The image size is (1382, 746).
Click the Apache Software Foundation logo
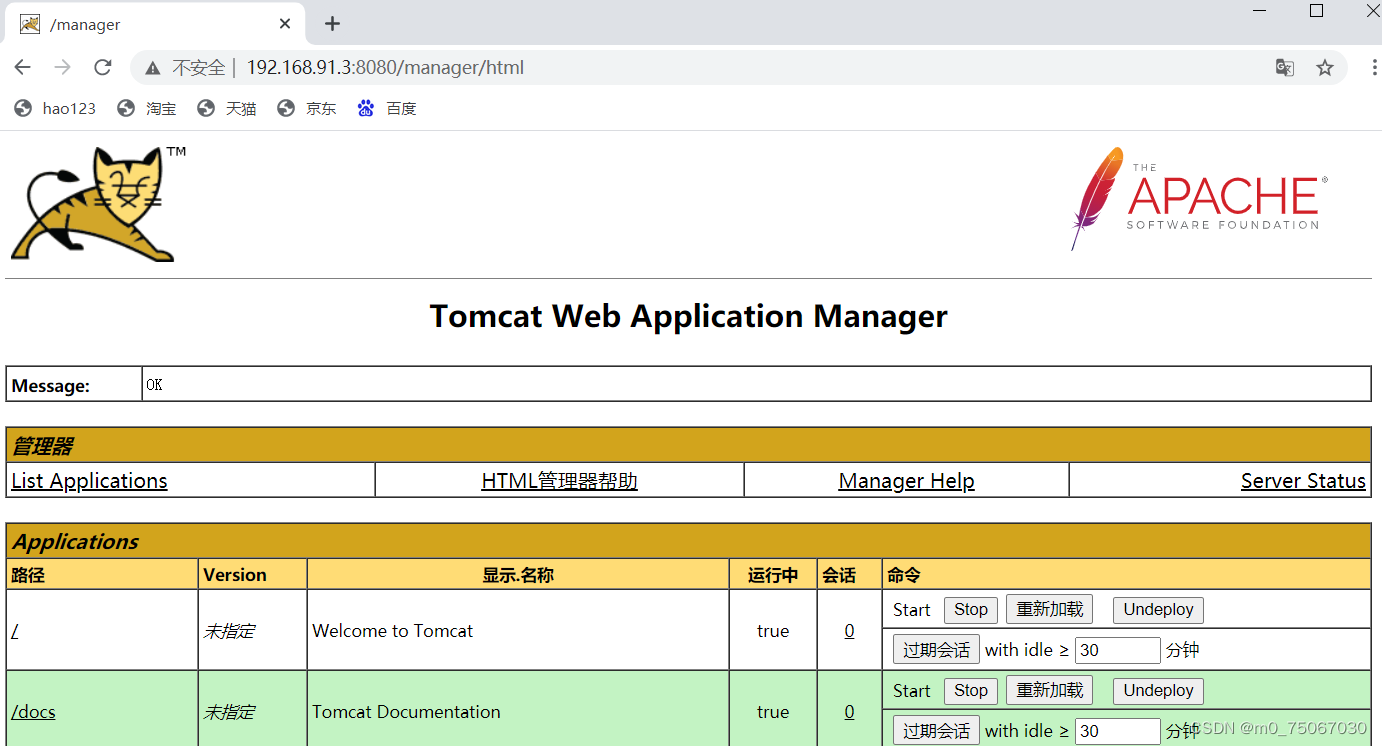point(1199,198)
